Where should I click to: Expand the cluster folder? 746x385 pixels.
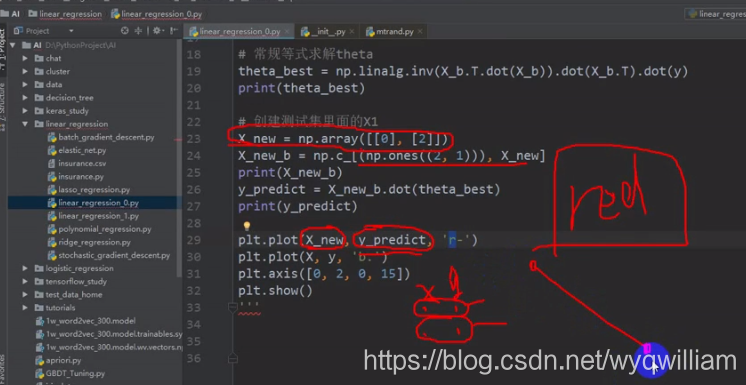click(25, 71)
